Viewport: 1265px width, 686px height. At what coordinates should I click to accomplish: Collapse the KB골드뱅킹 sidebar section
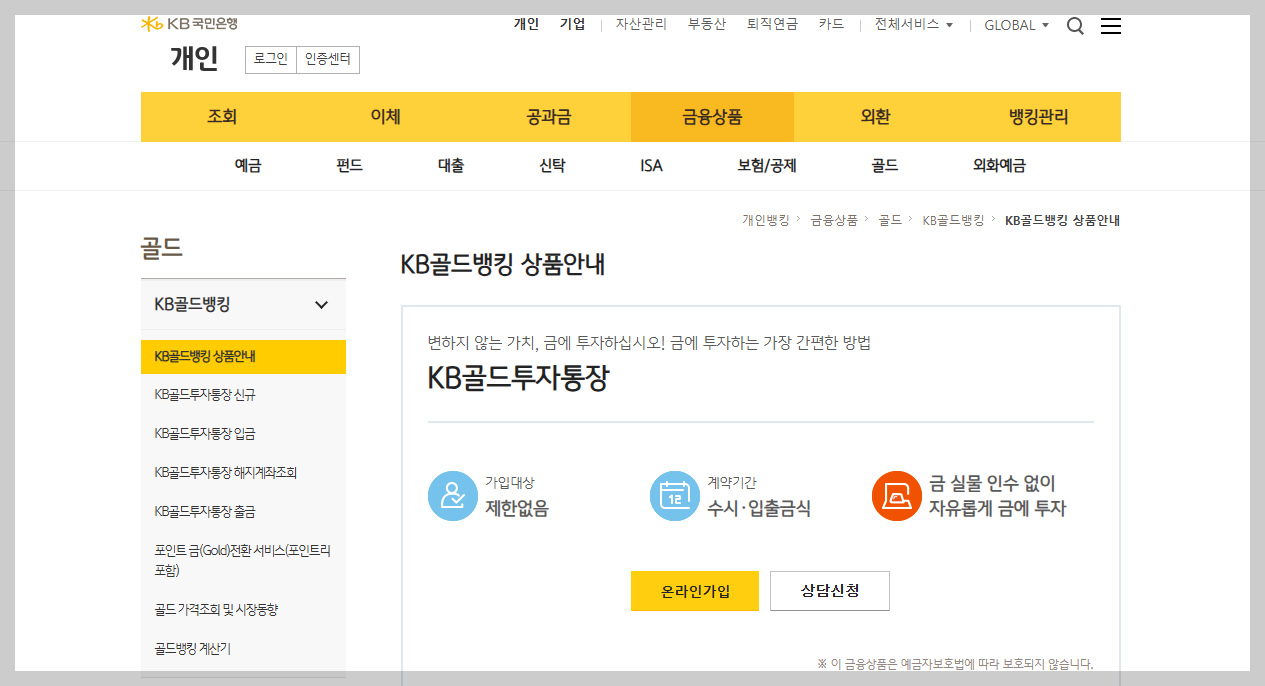pos(321,304)
